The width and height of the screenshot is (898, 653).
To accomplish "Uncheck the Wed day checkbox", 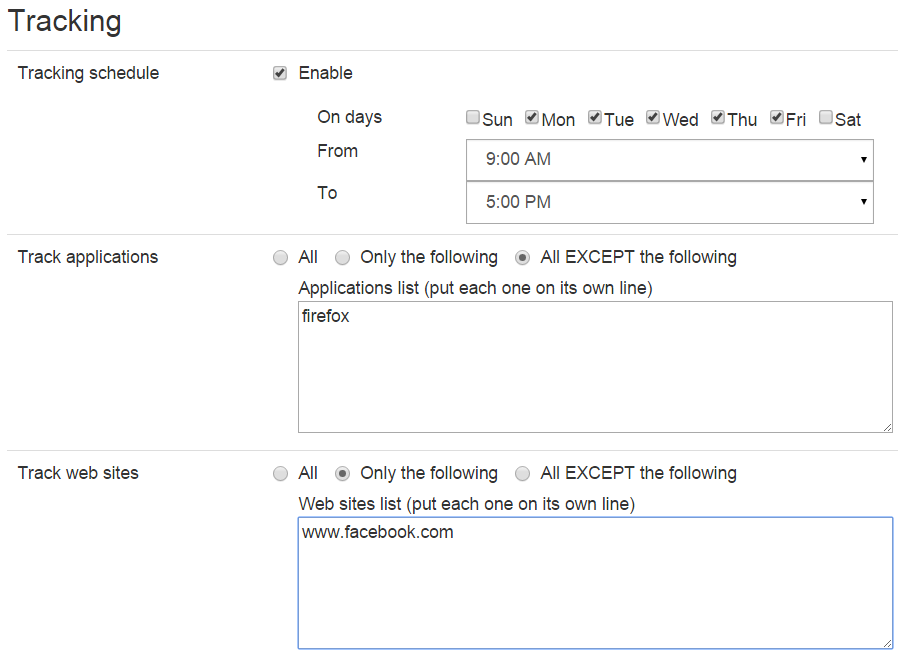I will (653, 118).
